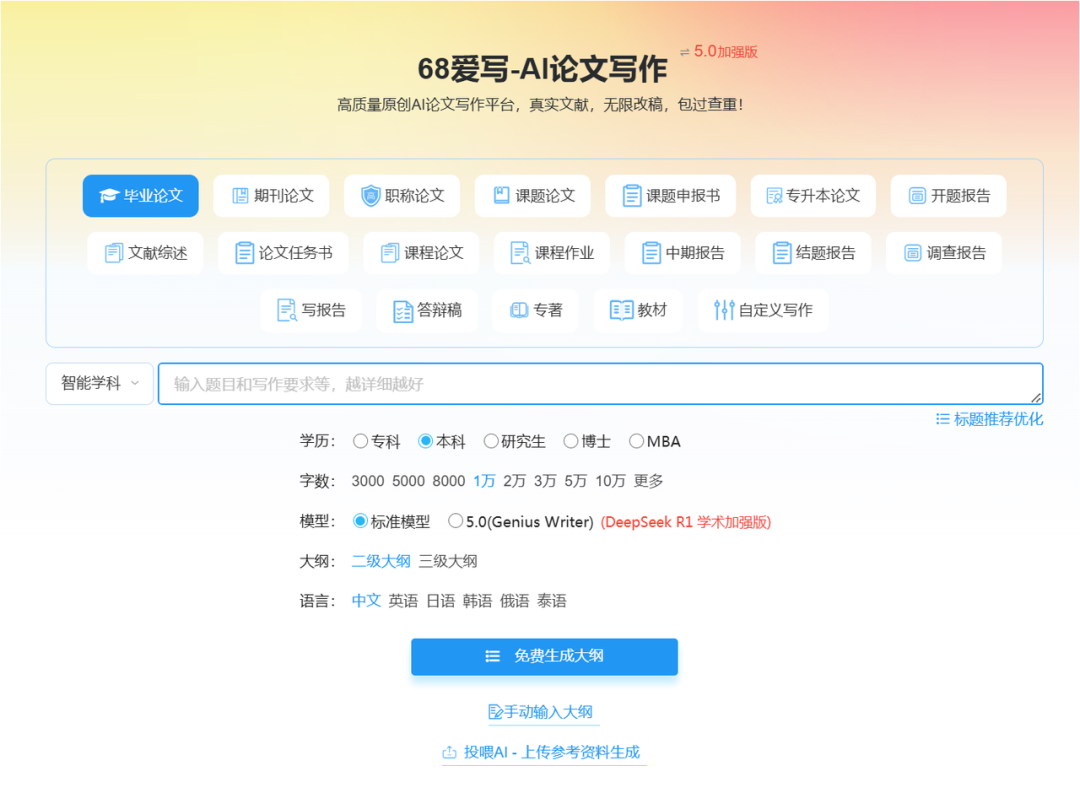Image resolution: width=1080 pixels, height=793 pixels.
Task: Select the 本科 education radio button
Action: point(426,441)
